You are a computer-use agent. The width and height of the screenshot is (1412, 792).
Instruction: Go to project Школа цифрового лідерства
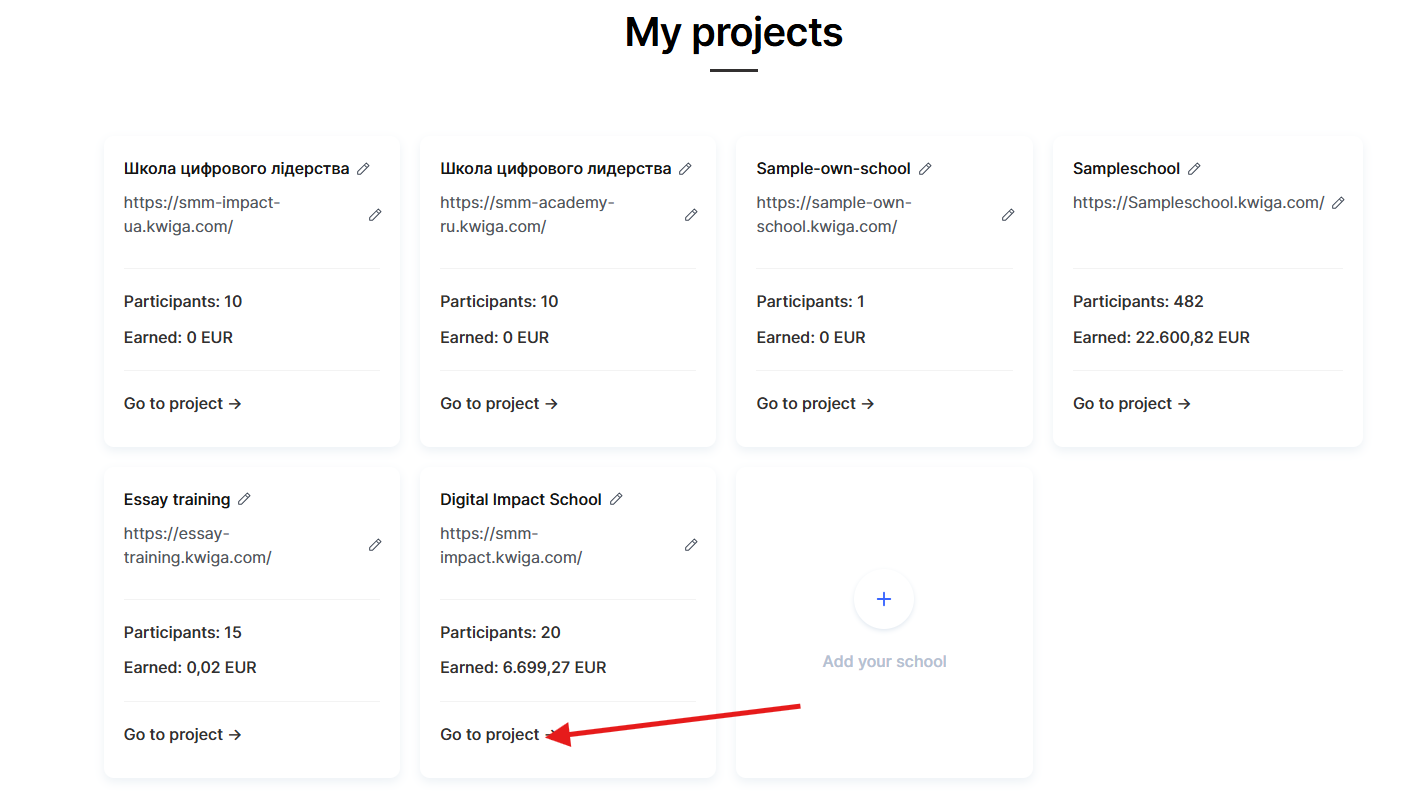pyautogui.click(x=183, y=404)
